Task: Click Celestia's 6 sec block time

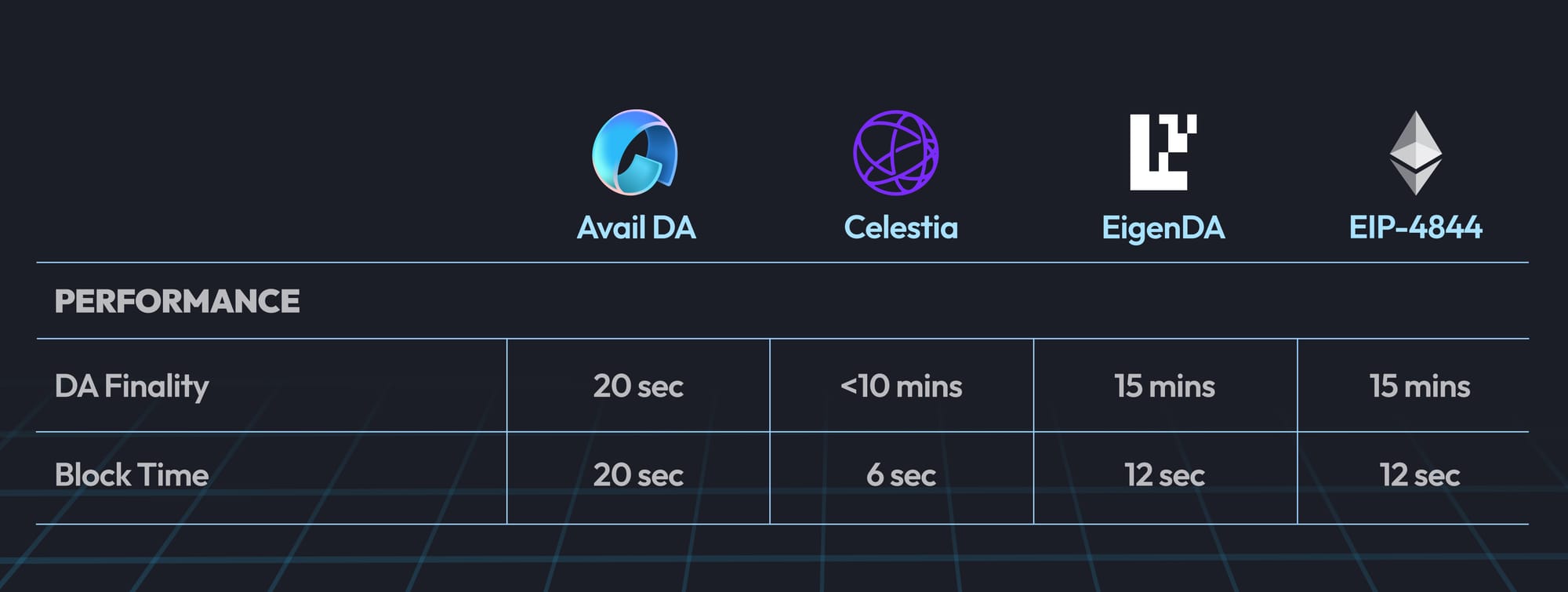Action: coord(901,475)
